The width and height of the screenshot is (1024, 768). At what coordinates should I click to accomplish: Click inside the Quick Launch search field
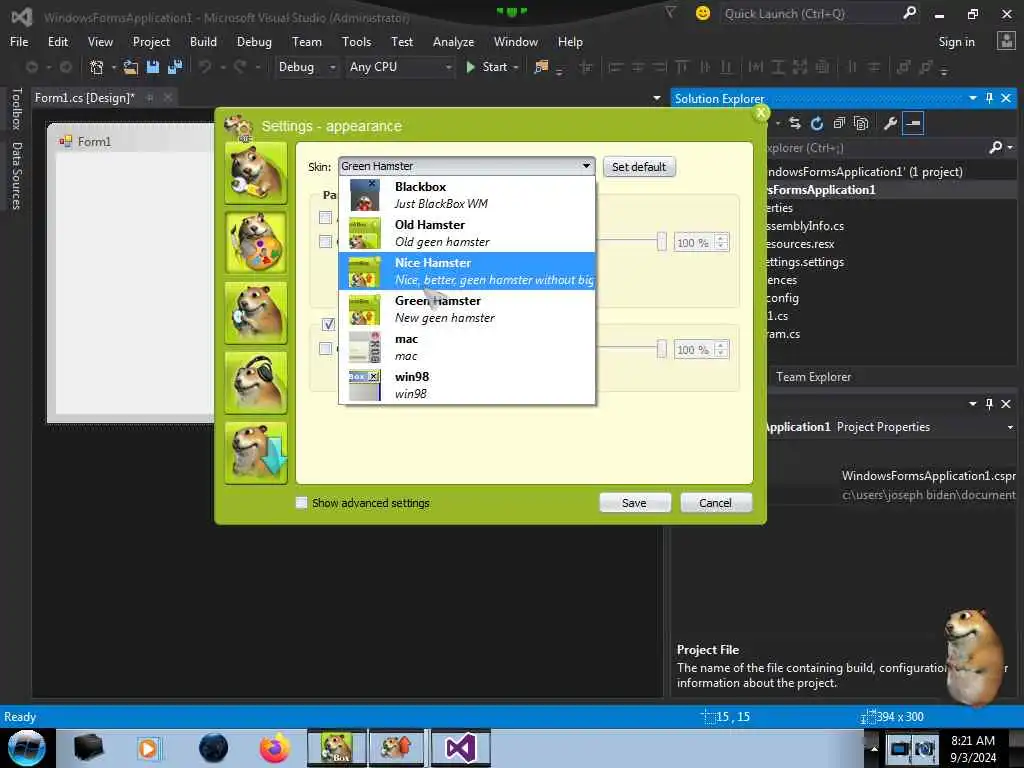pyautogui.click(x=808, y=13)
